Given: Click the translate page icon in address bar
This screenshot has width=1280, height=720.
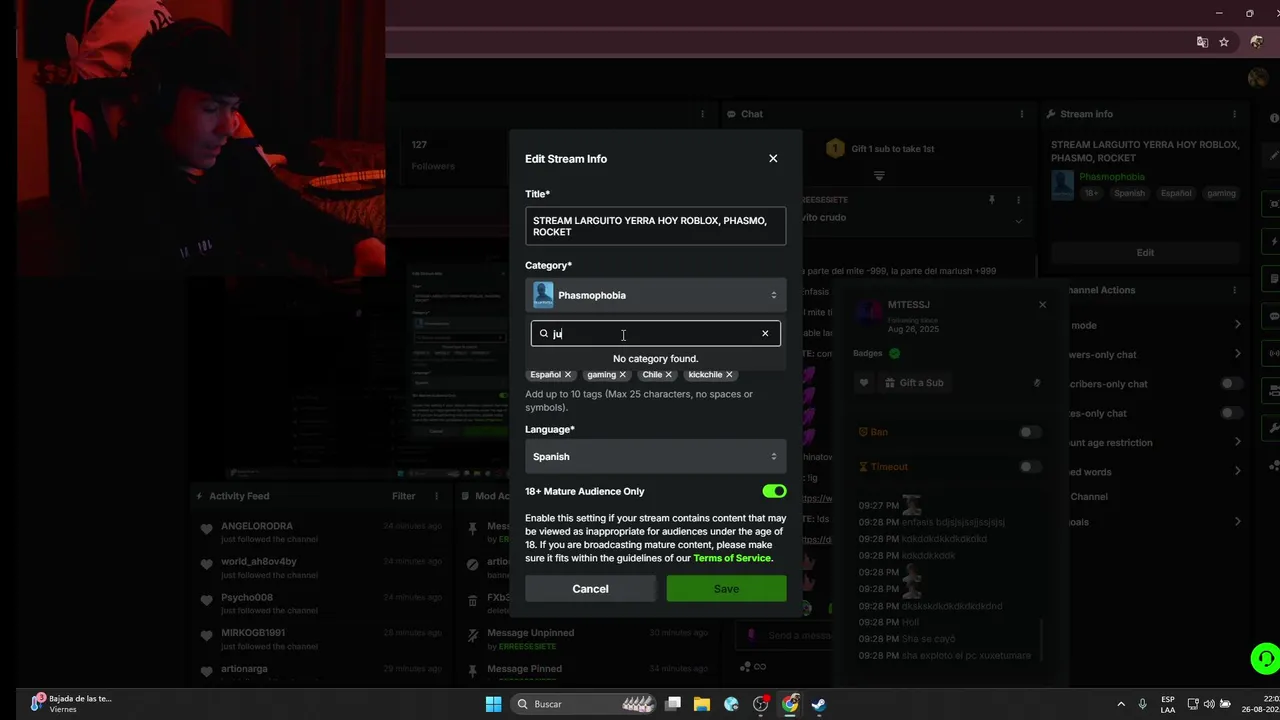Looking at the screenshot, I should point(1202,42).
